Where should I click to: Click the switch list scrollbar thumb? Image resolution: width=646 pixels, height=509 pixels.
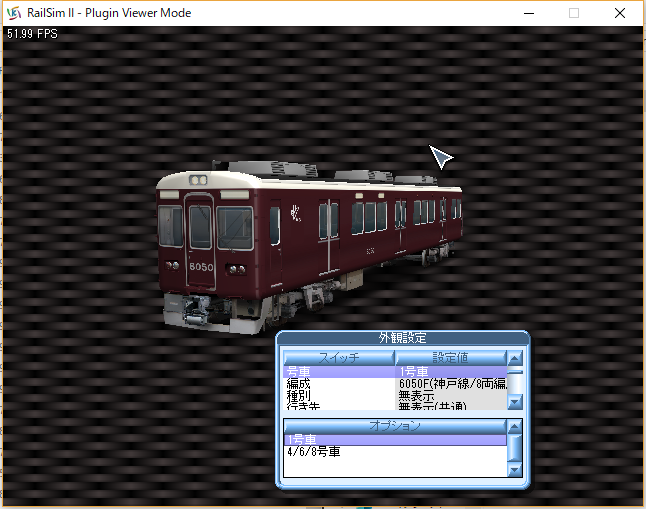point(515,372)
